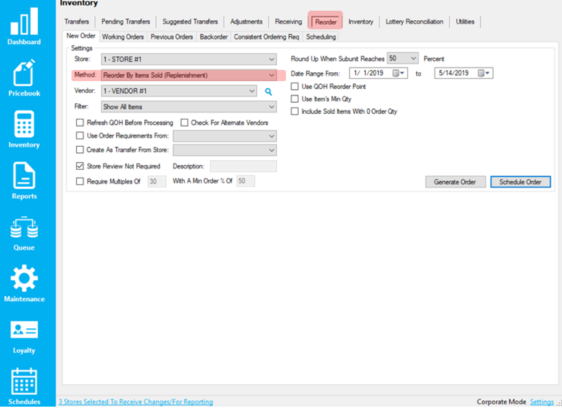This screenshot has width=562, height=409.
Task: Open the Schedules calendar icon
Action: [24, 381]
